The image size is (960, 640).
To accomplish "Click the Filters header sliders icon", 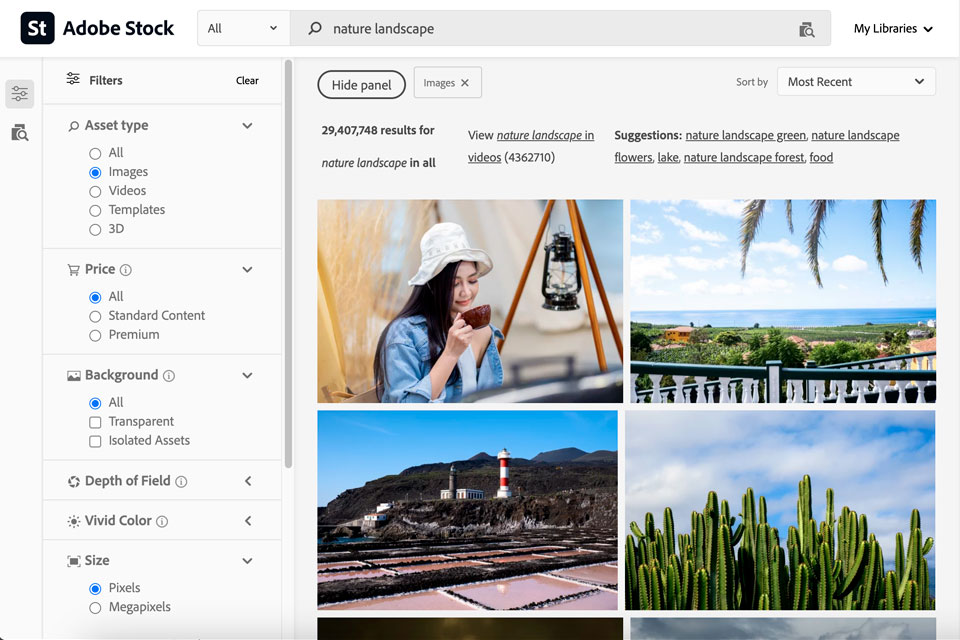I will pos(73,79).
